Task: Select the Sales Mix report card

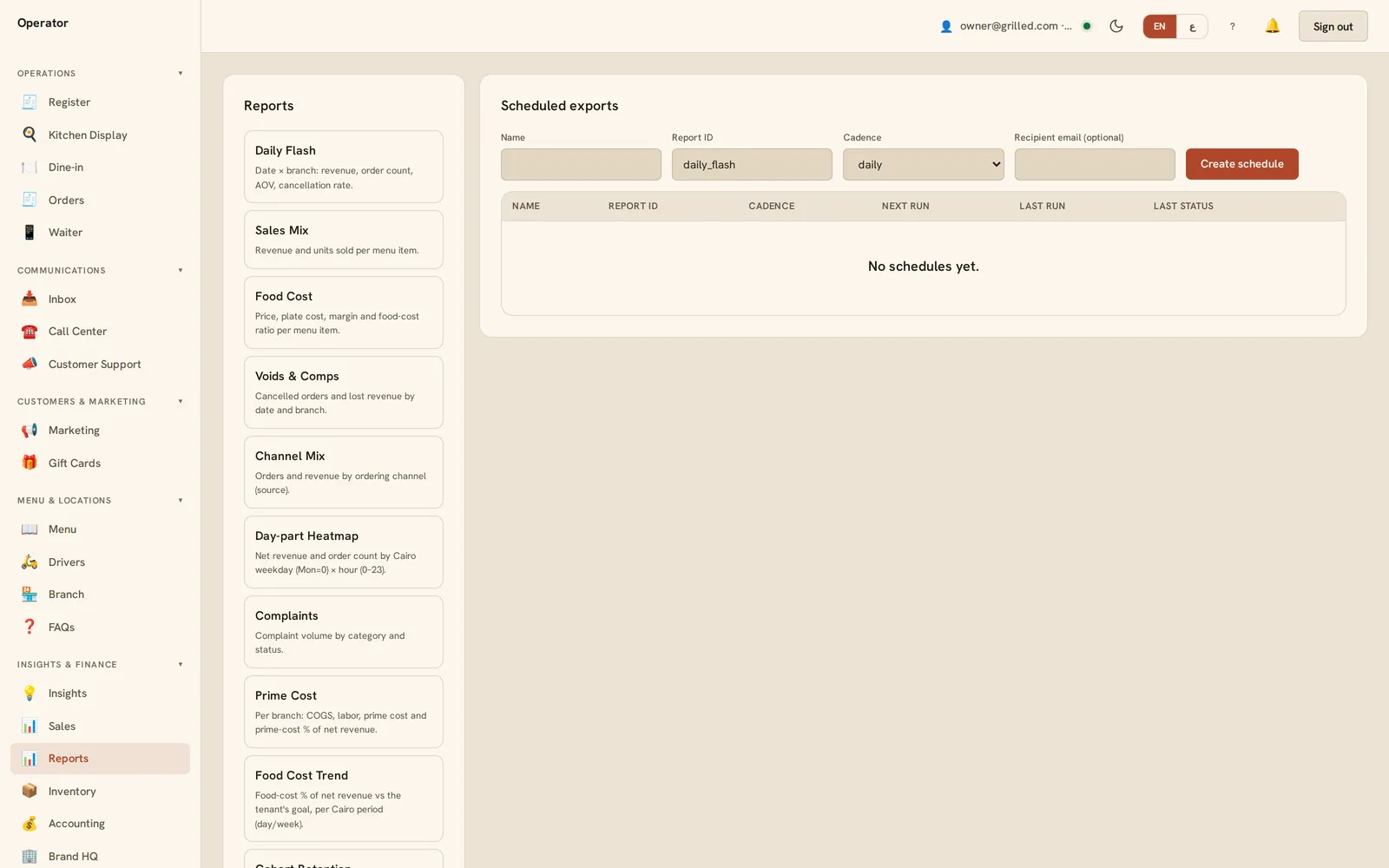Action: (344, 240)
